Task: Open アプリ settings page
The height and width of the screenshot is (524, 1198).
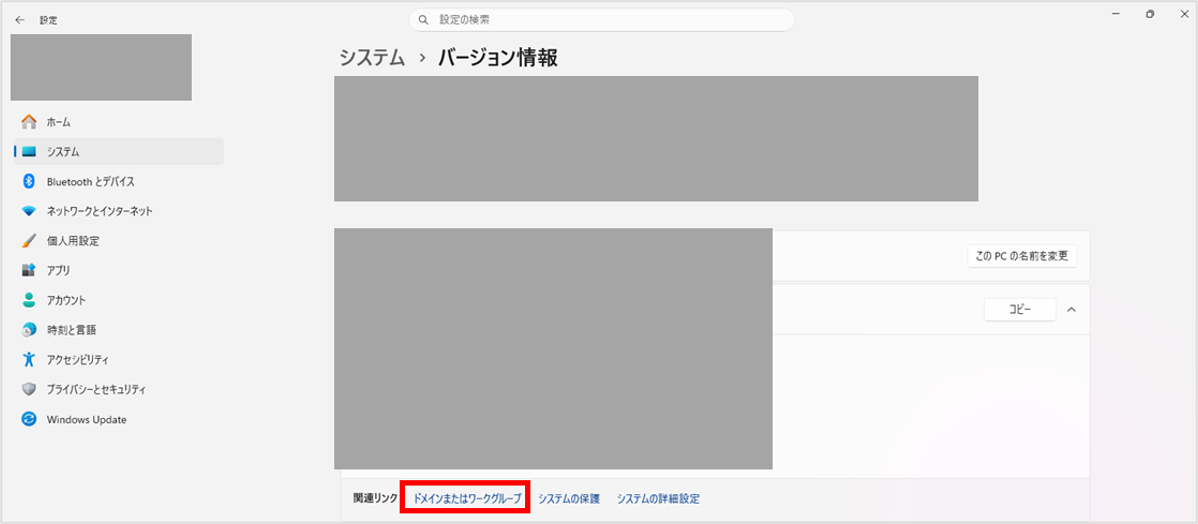Action: click(x=118, y=270)
